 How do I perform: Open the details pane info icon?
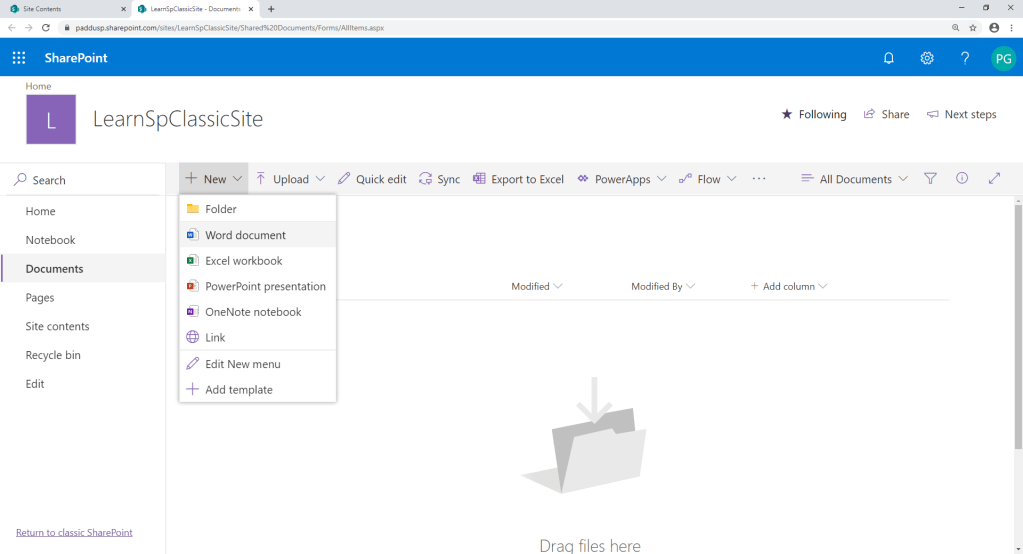962,179
